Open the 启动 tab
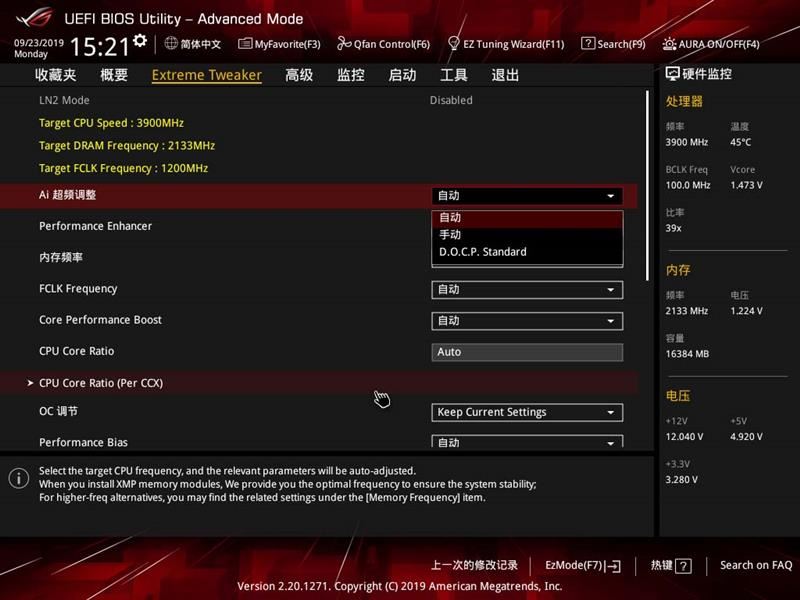The width and height of the screenshot is (800, 600). click(402, 75)
